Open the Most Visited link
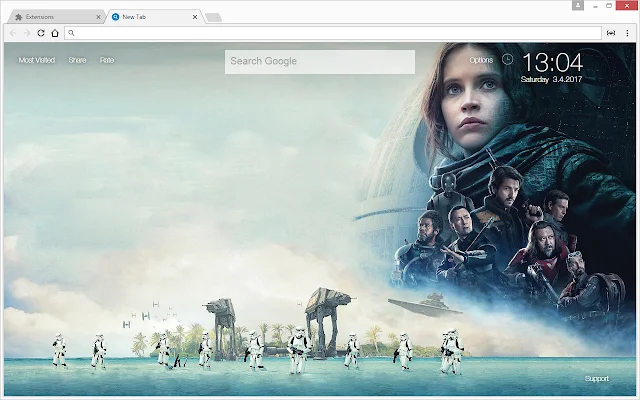The image size is (640, 400). (37, 60)
